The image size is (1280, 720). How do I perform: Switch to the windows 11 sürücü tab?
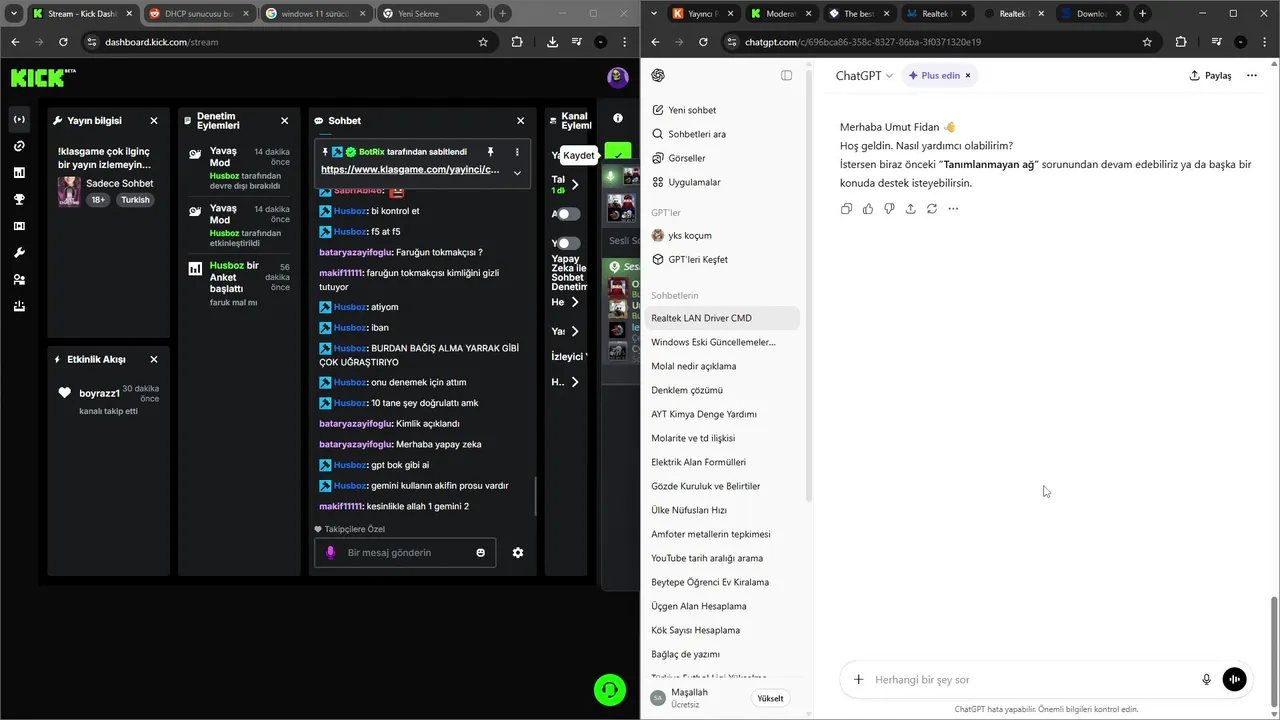coord(315,14)
